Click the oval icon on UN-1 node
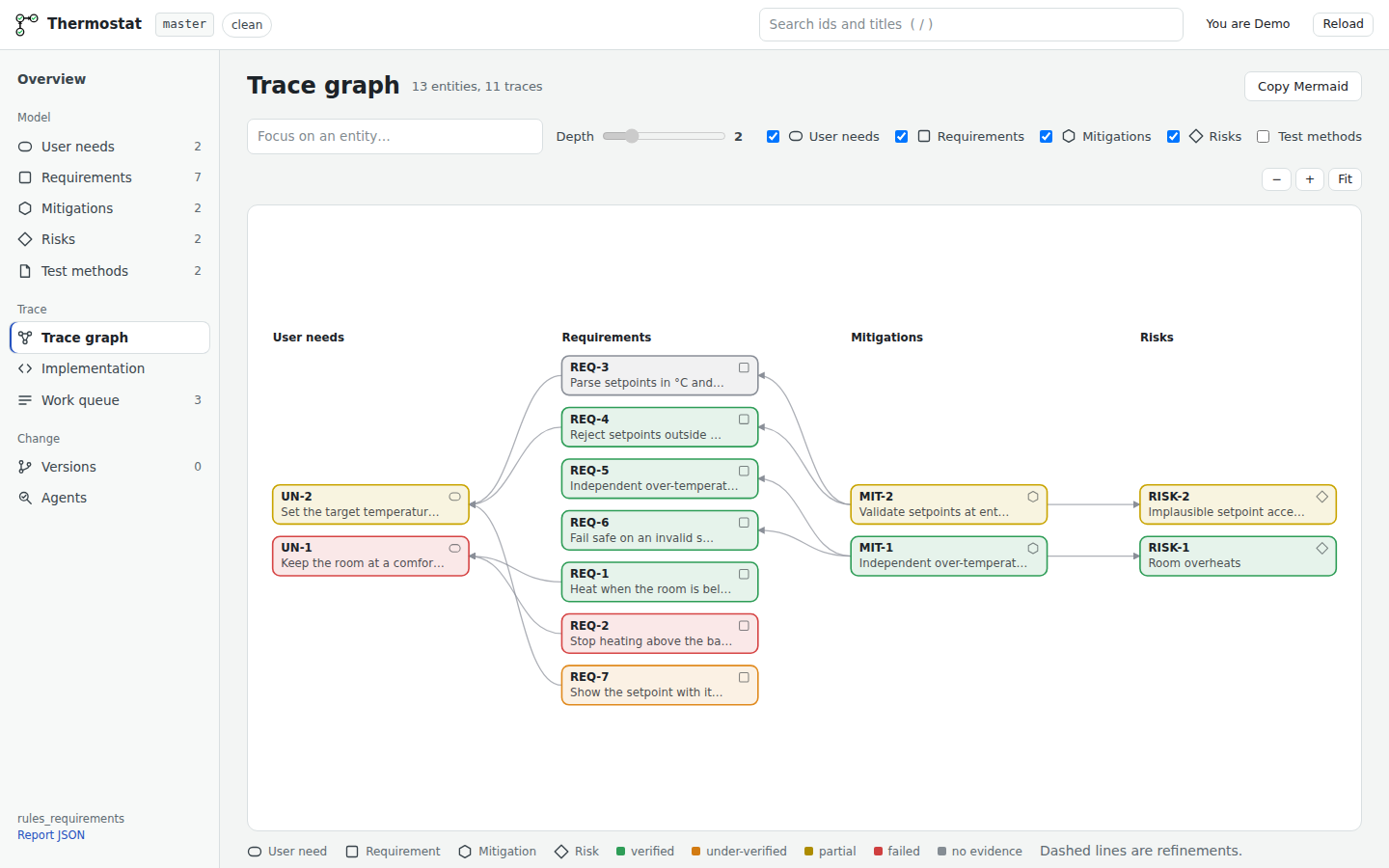This screenshot has height=868, width=1389. 454,548
